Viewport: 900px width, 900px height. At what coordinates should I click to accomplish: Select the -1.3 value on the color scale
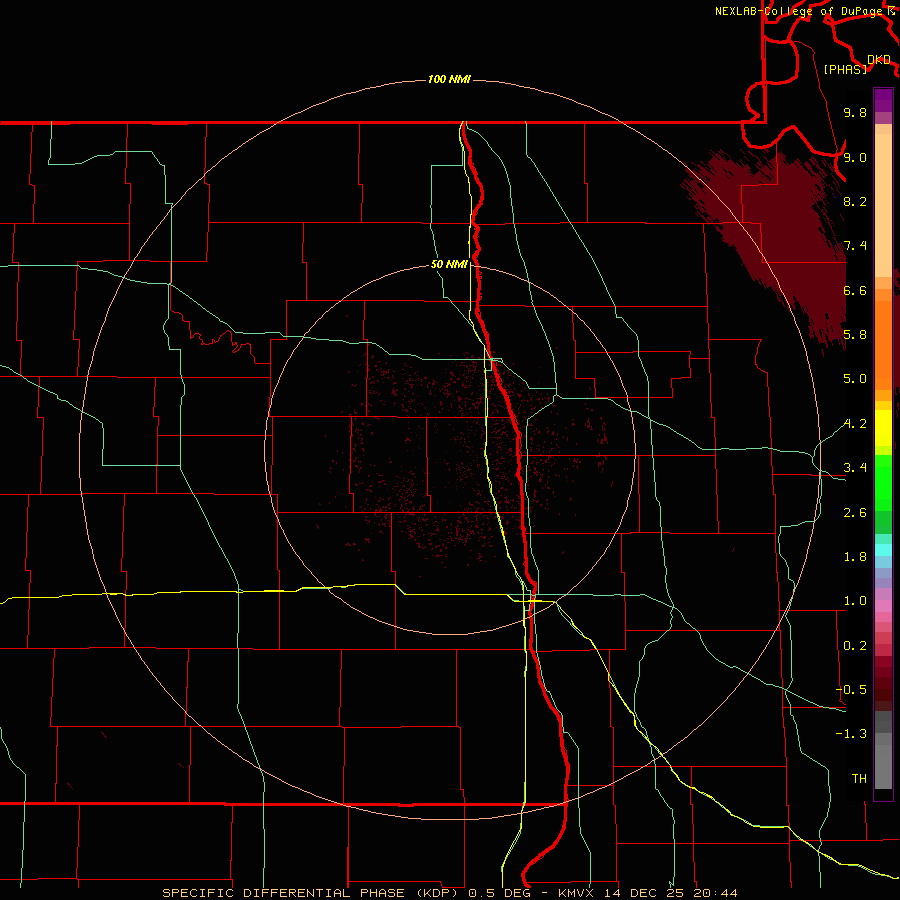[x=851, y=734]
